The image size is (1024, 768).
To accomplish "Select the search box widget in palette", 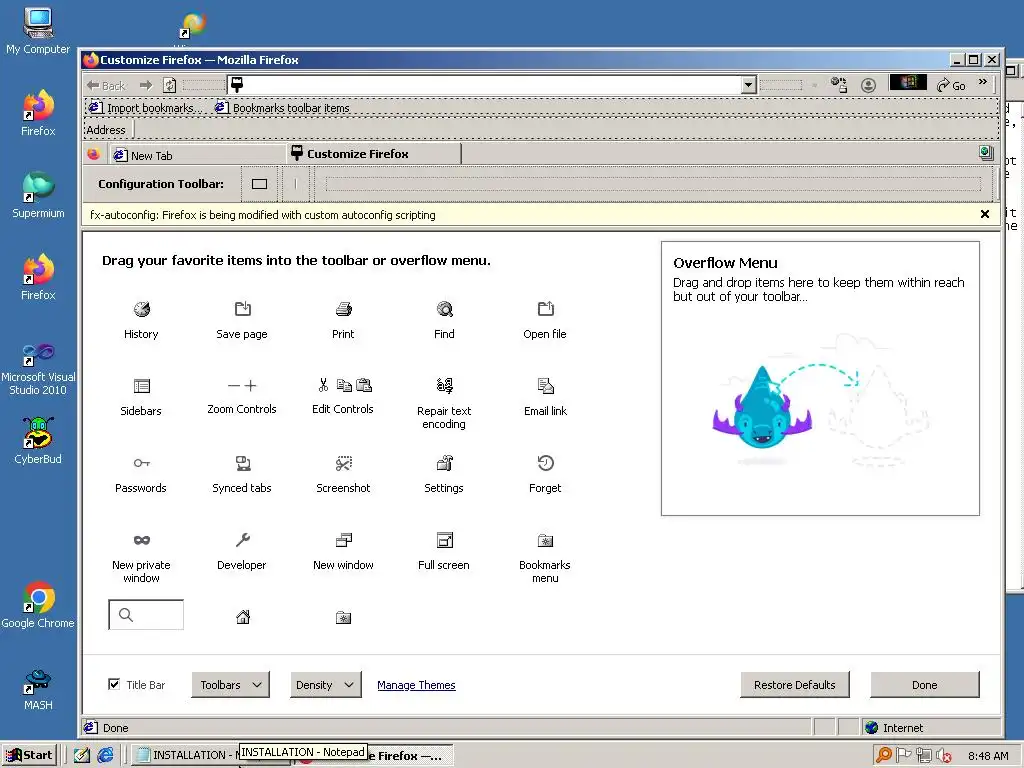I will (146, 615).
